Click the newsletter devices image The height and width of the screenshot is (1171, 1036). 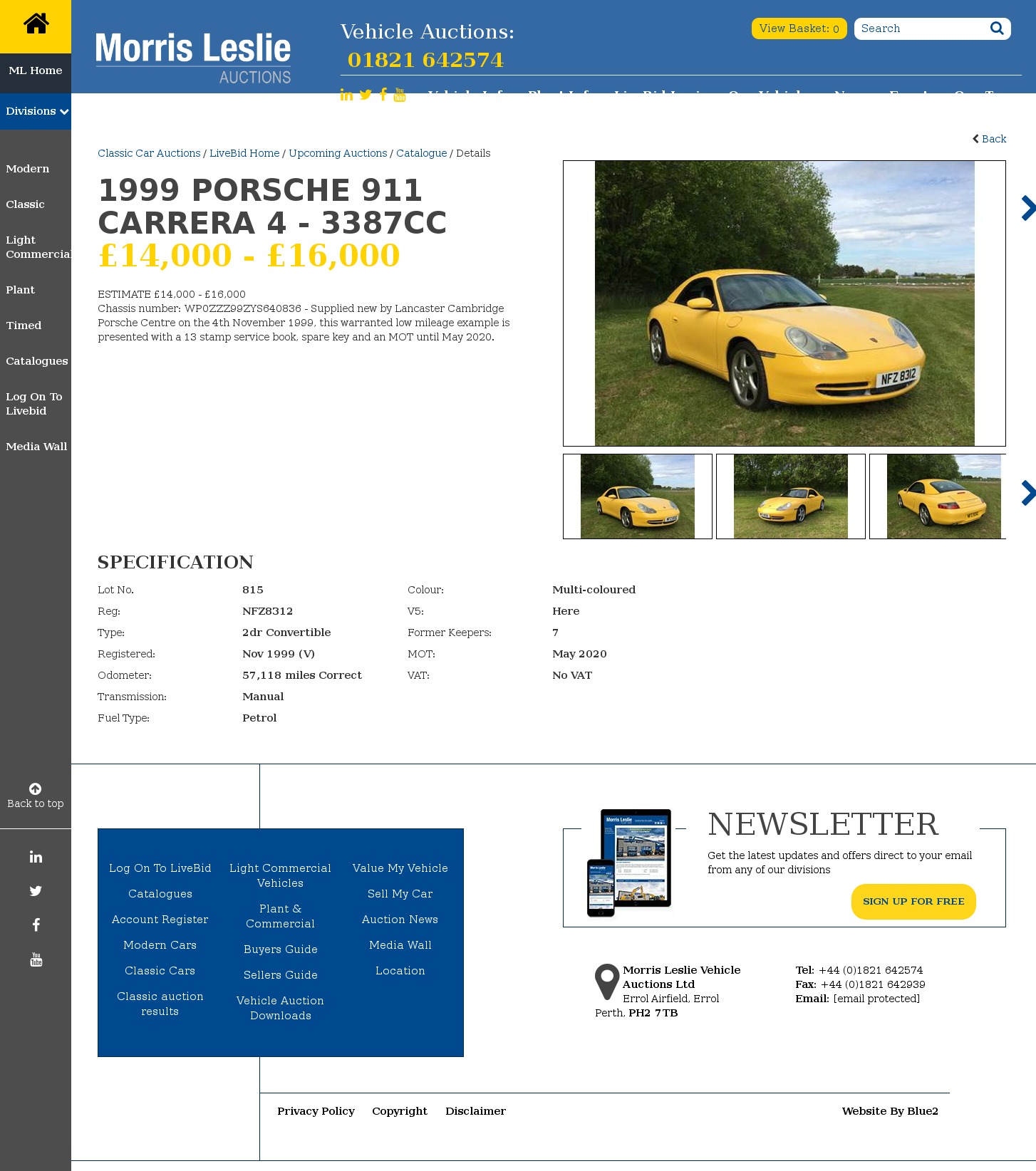pyautogui.click(x=629, y=863)
